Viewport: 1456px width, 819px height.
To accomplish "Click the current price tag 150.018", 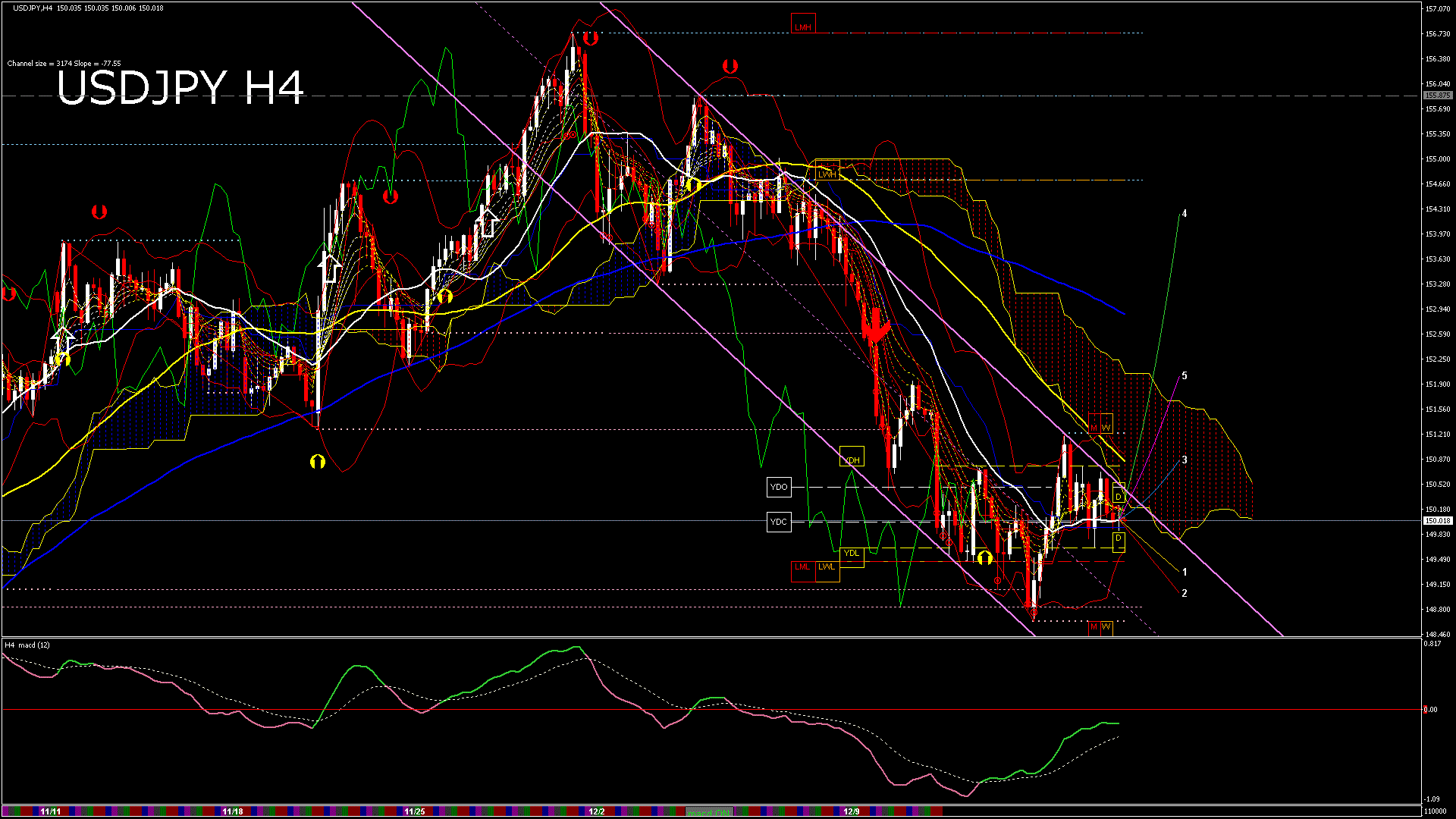I will click(x=1437, y=521).
